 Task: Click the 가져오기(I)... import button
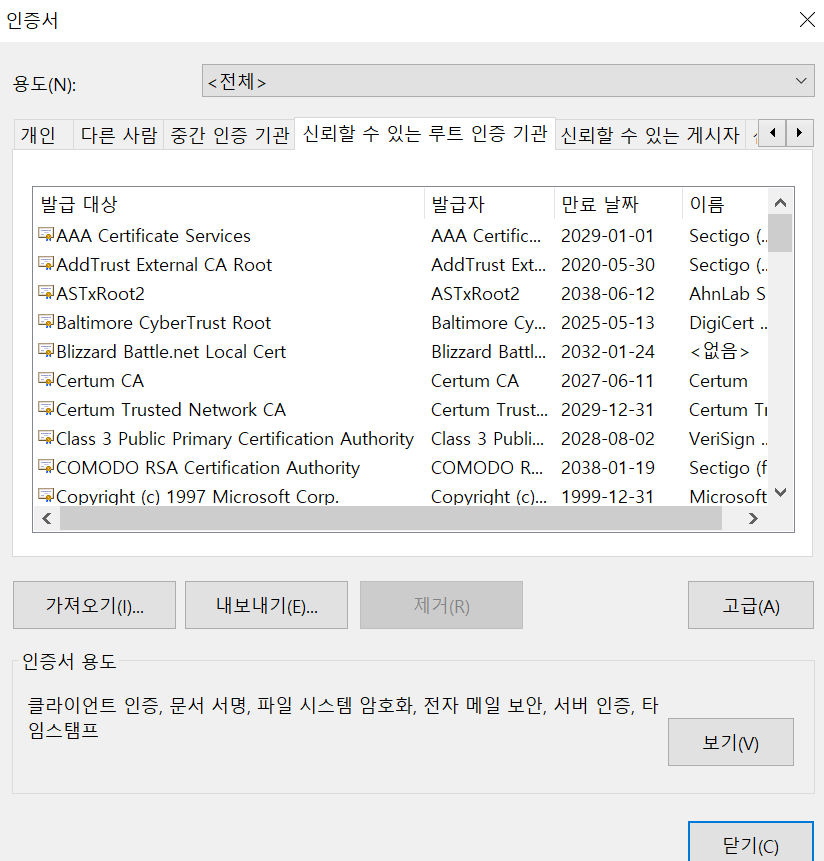[x=94, y=605]
